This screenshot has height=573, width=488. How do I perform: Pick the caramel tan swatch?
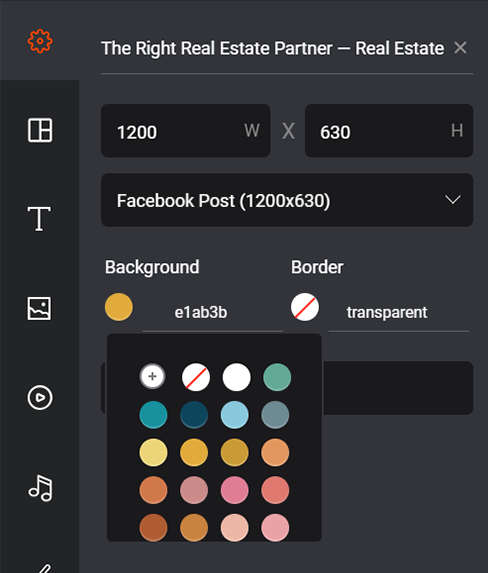194,528
